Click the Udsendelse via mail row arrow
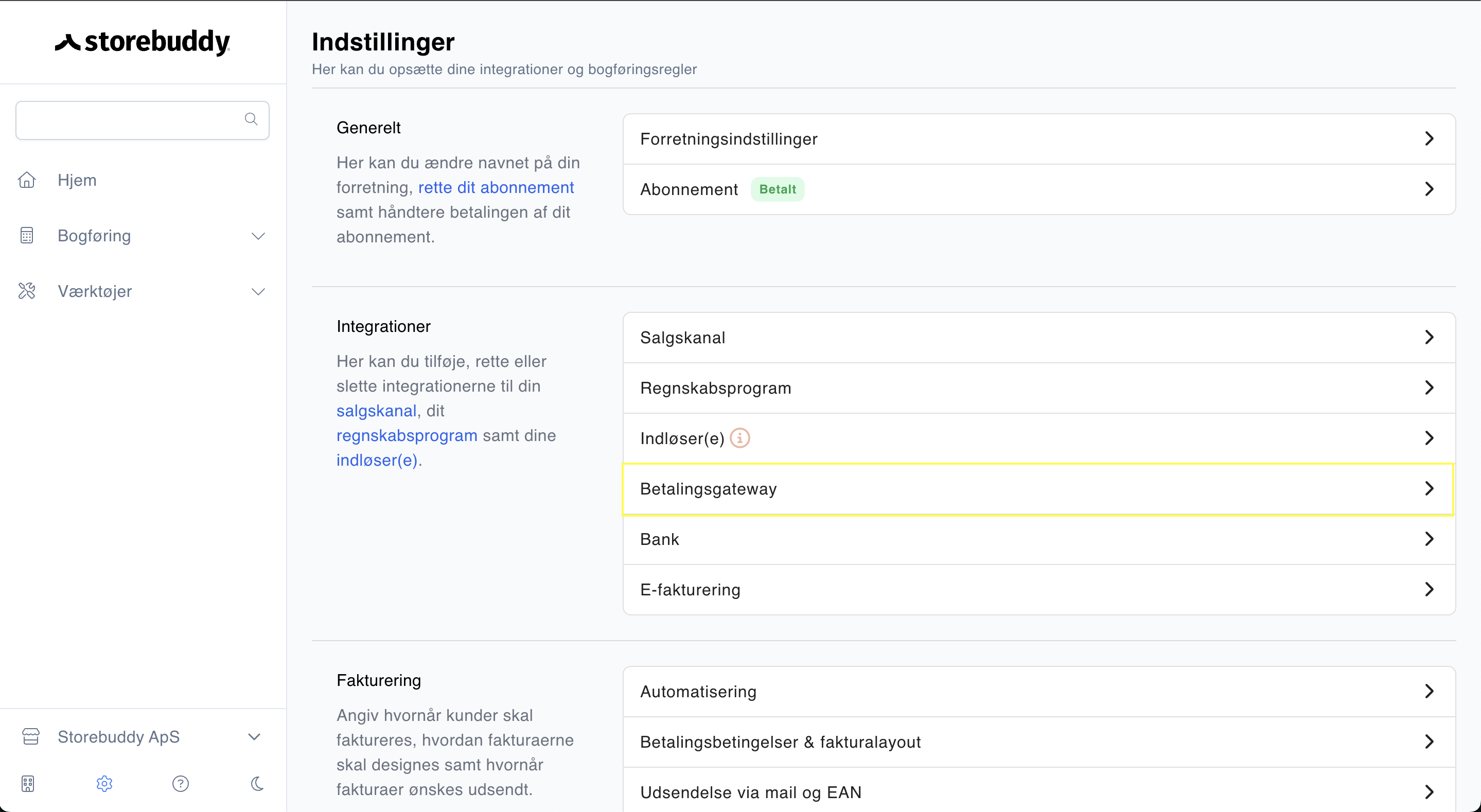 tap(1429, 792)
